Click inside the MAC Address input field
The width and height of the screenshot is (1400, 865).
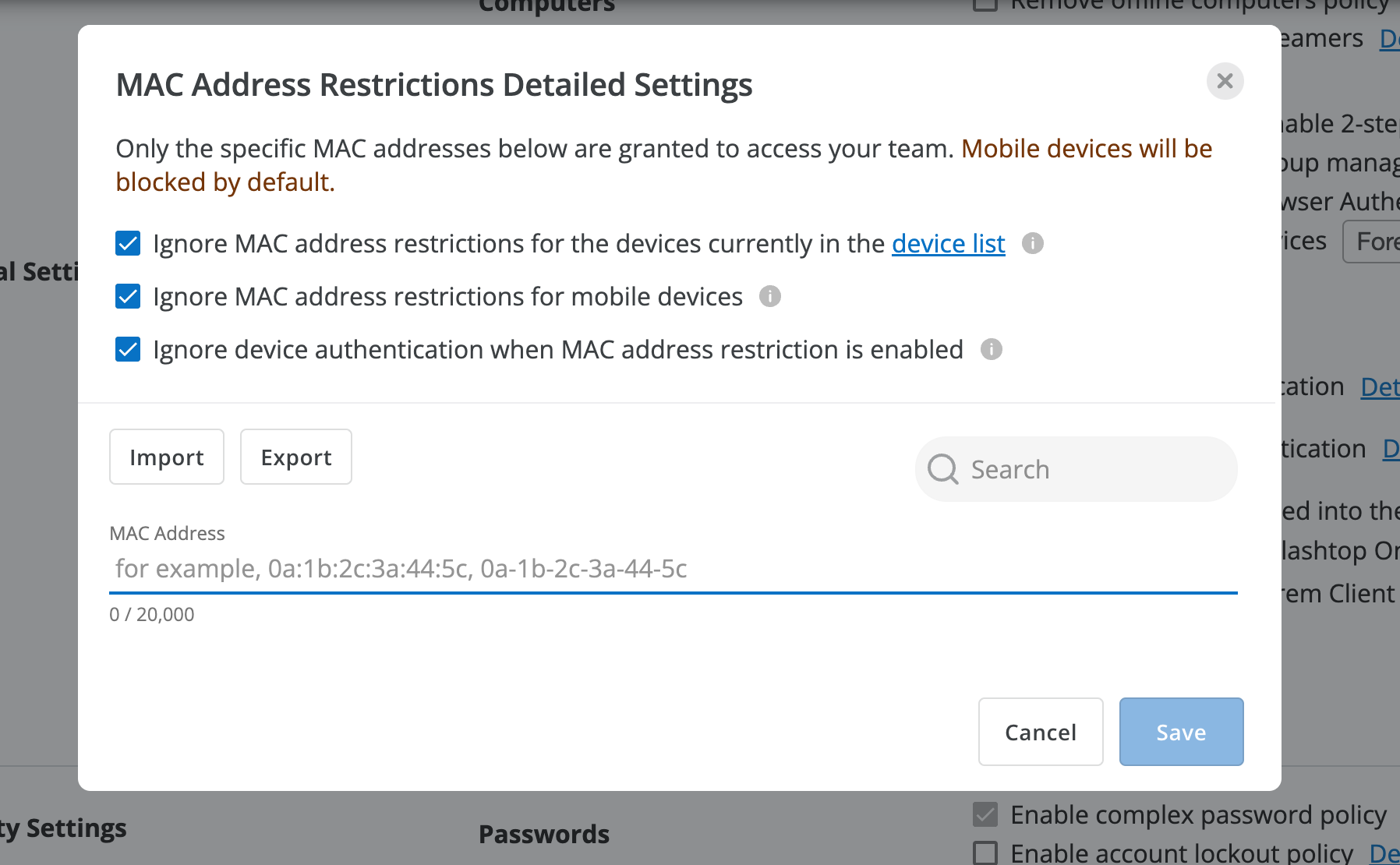pos(546,569)
